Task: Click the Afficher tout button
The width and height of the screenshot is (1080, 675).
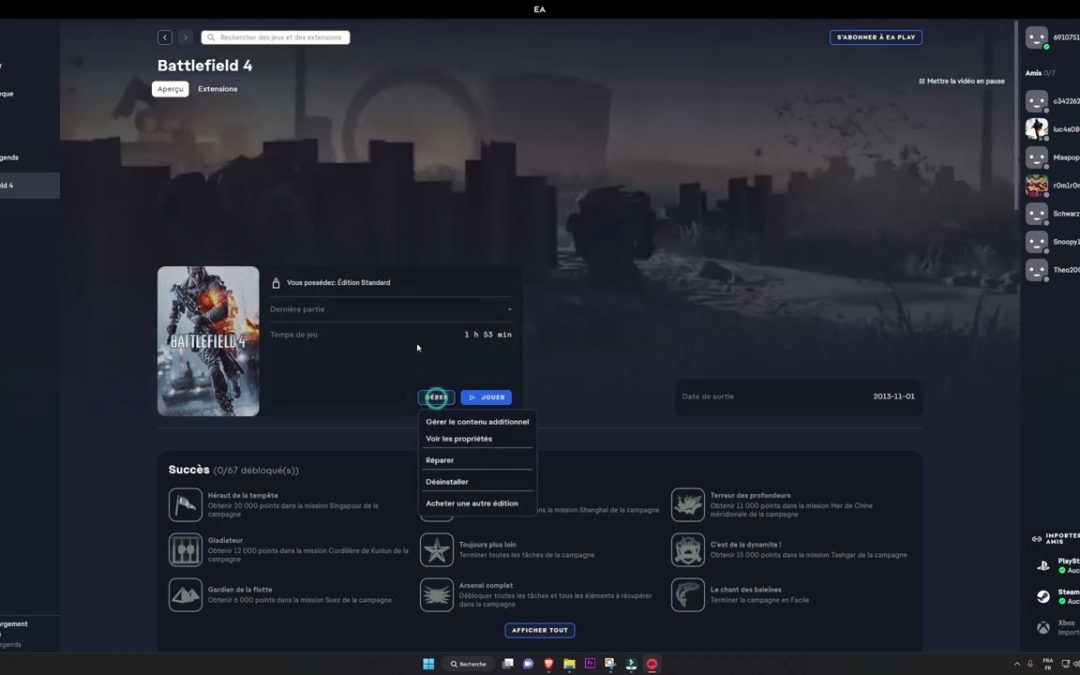Action: (x=539, y=630)
